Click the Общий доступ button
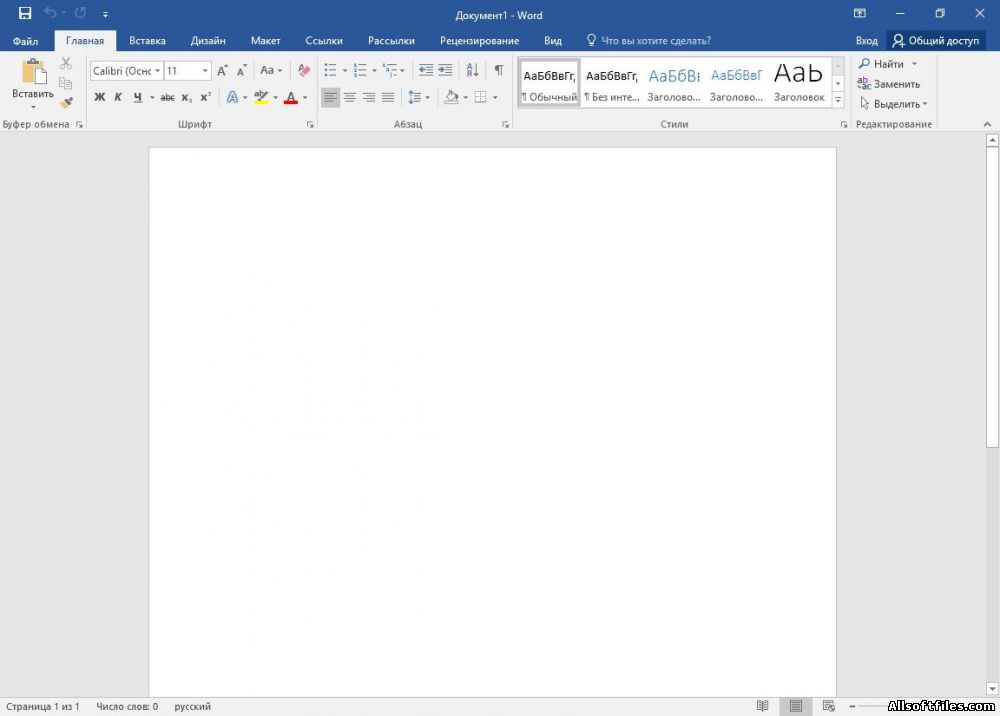The width and height of the screenshot is (1000, 716). [936, 40]
